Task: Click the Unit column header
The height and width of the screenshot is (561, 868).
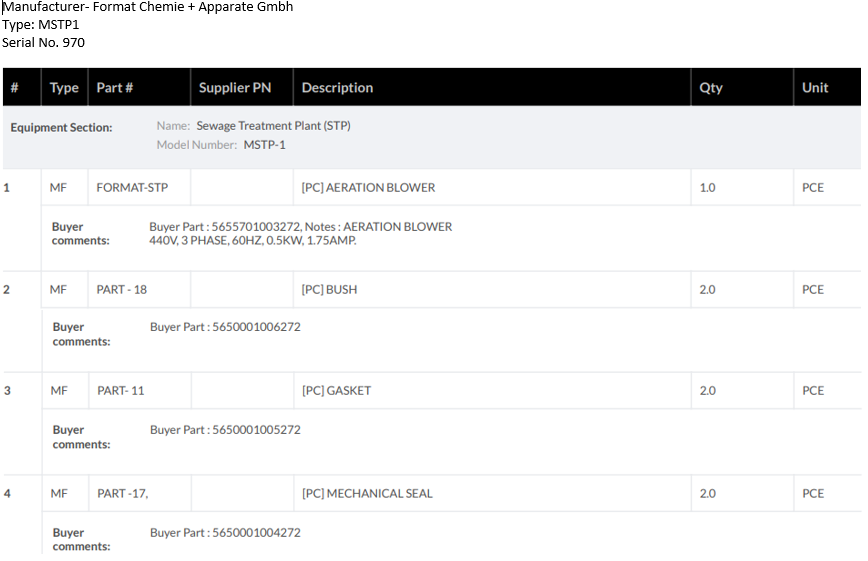Action: pyautogui.click(x=815, y=88)
